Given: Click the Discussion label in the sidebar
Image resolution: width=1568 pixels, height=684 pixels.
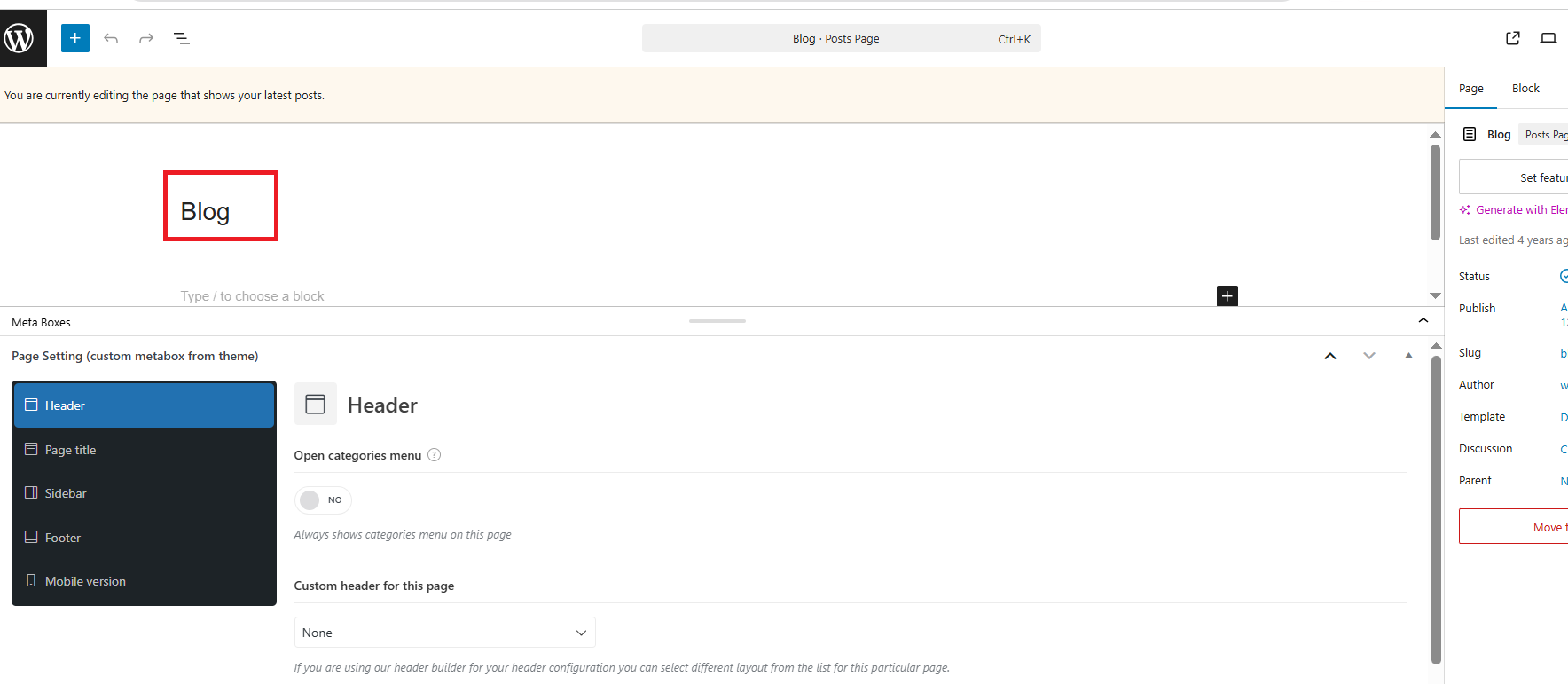Looking at the screenshot, I should 1486,449.
